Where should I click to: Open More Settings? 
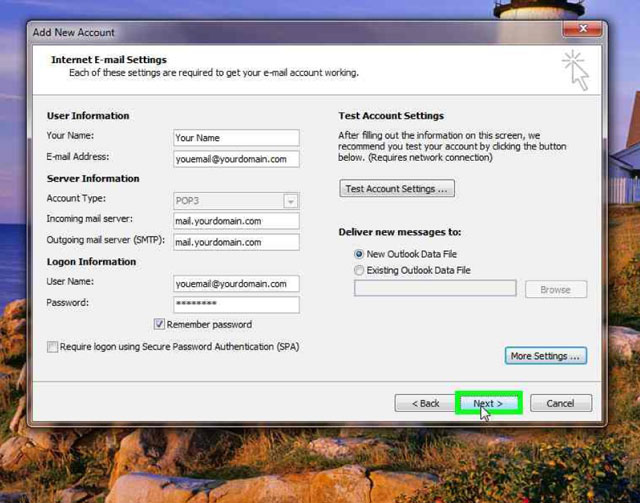[x=546, y=356]
